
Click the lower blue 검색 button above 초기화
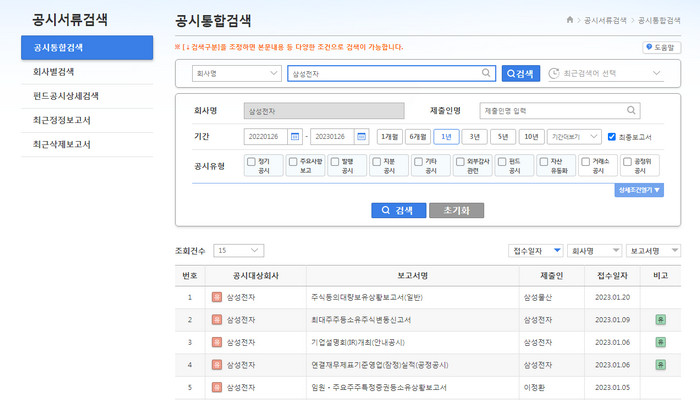[399, 210]
